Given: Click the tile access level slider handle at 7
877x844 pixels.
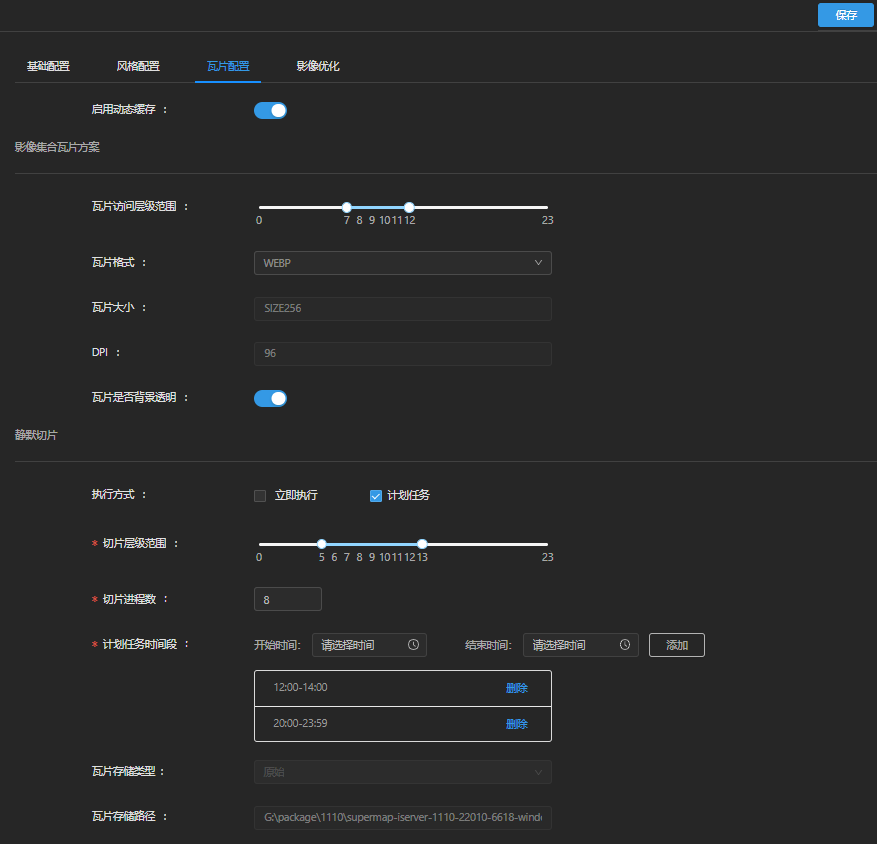Looking at the screenshot, I should (347, 207).
